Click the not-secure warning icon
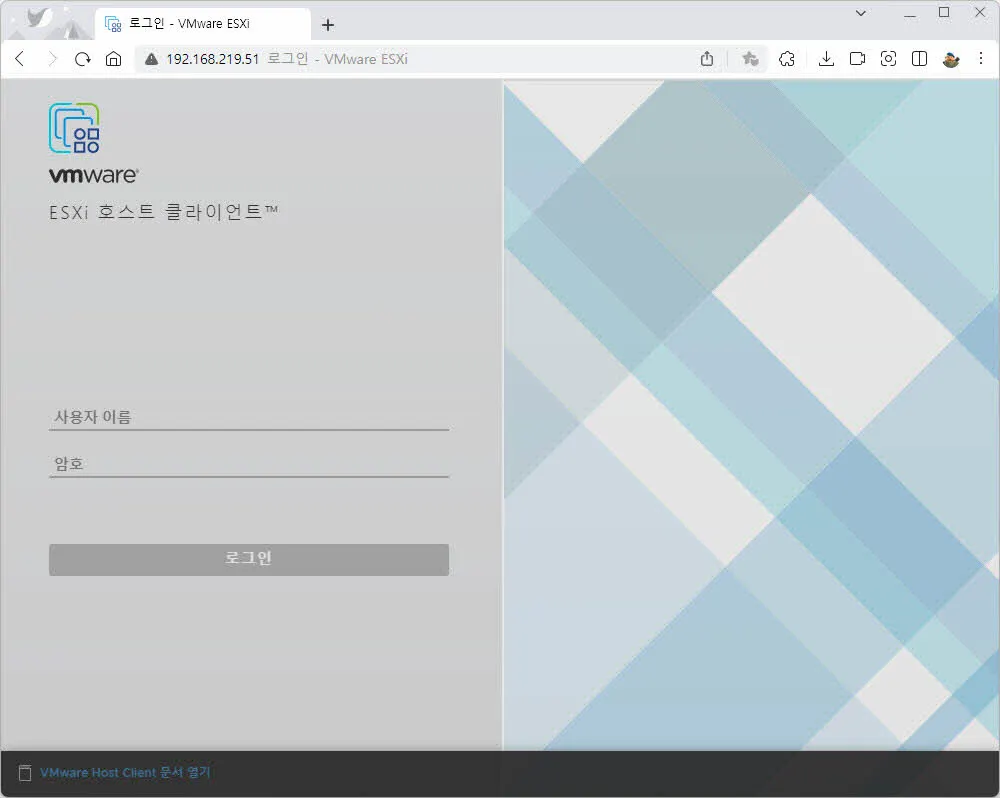The width and height of the screenshot is (1000, 798). click(151, 59)
